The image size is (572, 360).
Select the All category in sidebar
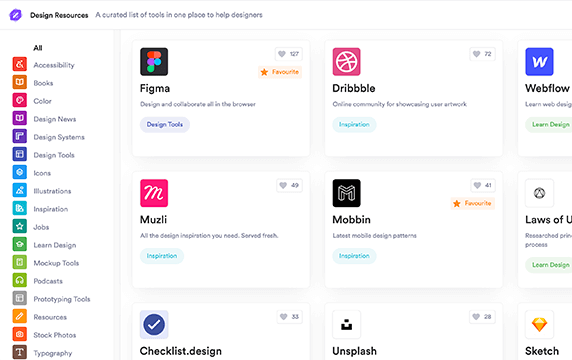pos(38,48)
